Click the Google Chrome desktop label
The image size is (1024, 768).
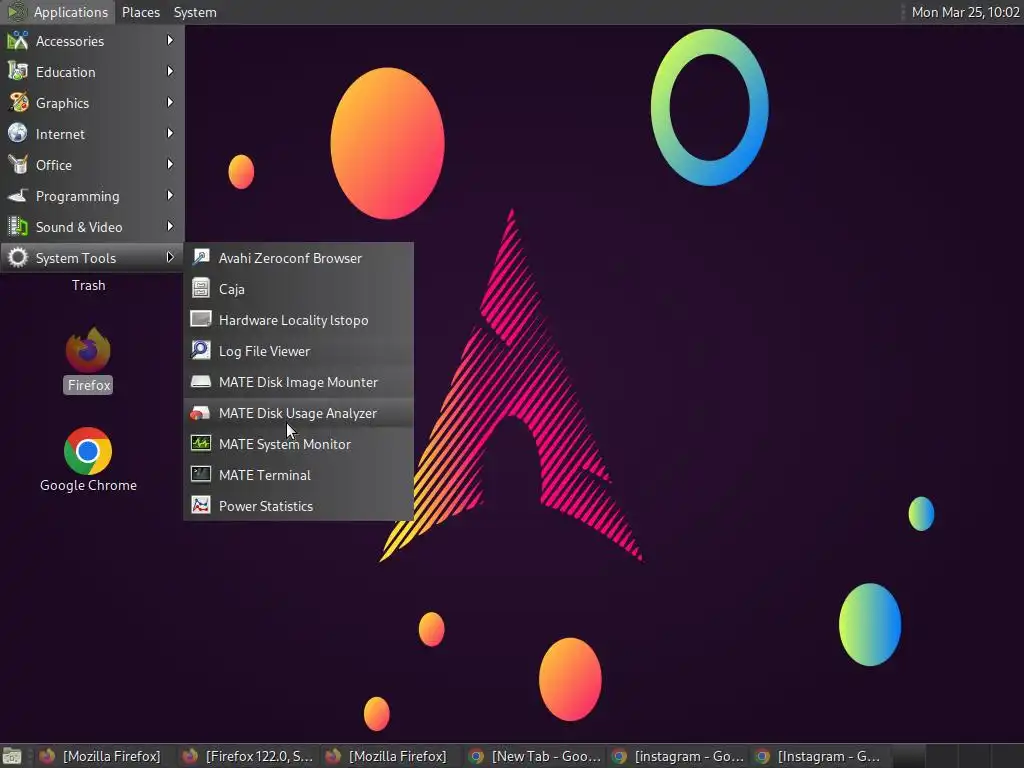[x=88, y=485]
